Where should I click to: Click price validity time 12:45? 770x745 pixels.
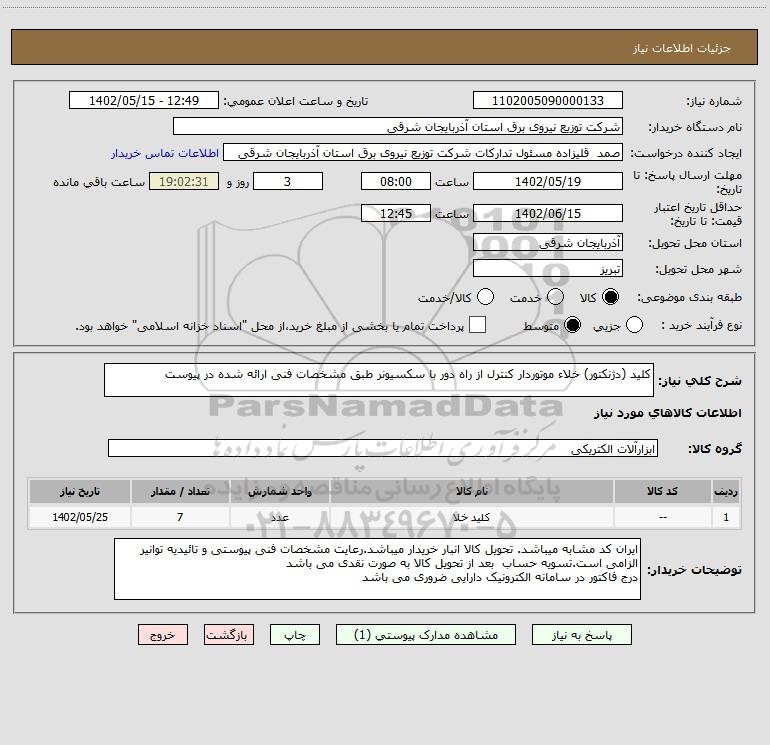pyautogui.click(x=396, y=213)
